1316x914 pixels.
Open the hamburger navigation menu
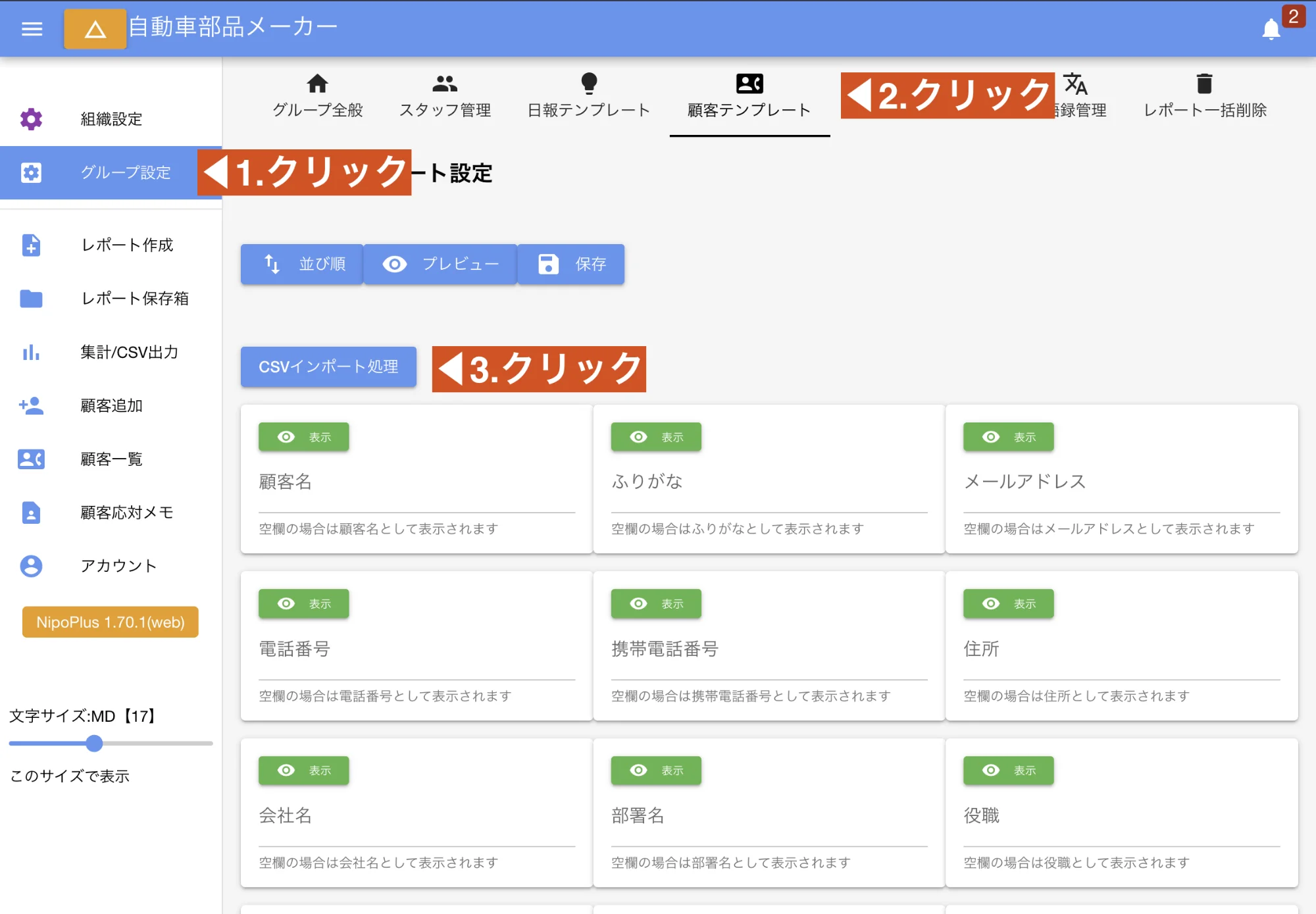[x=30, y=29]
